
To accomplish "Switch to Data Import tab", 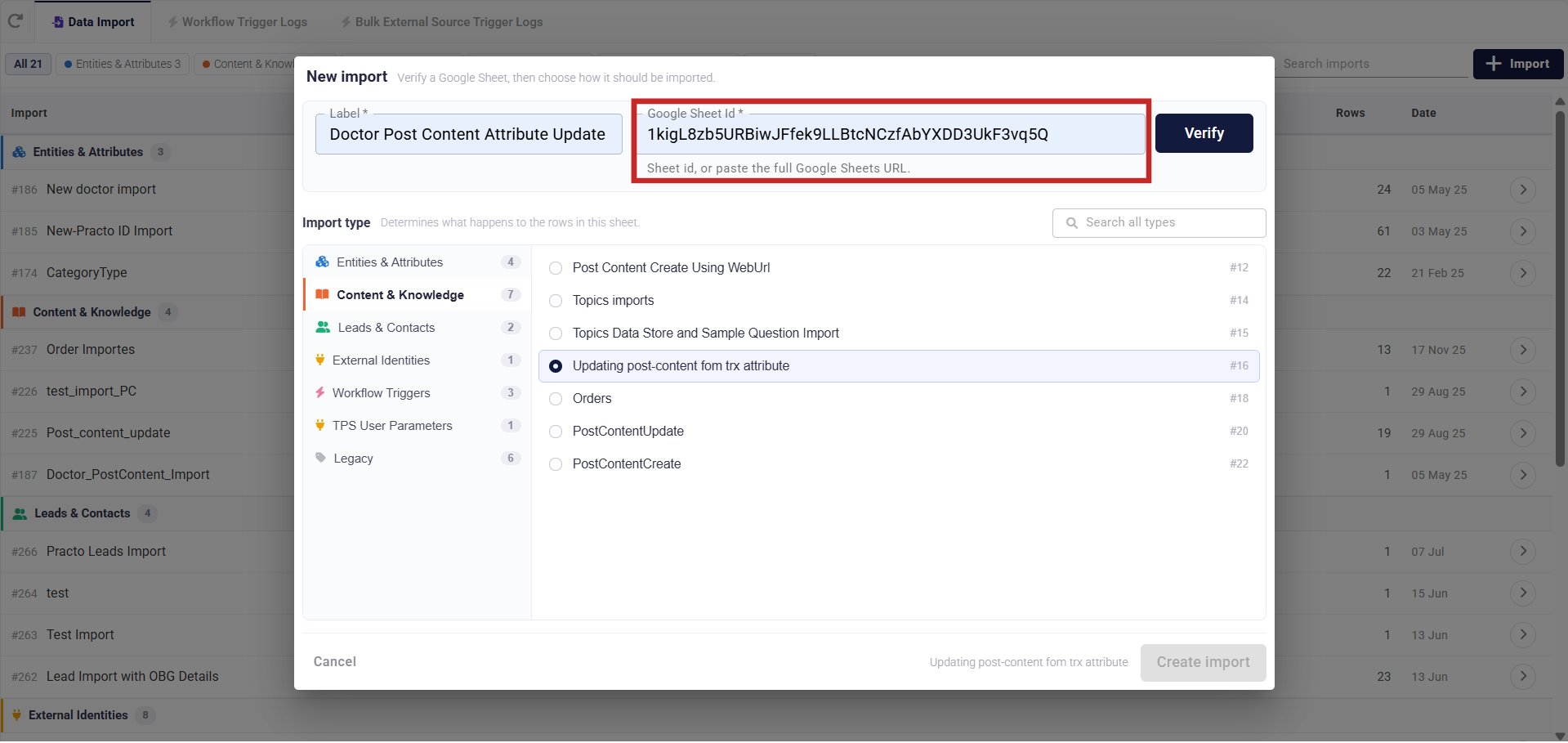I will pos(93,22).
